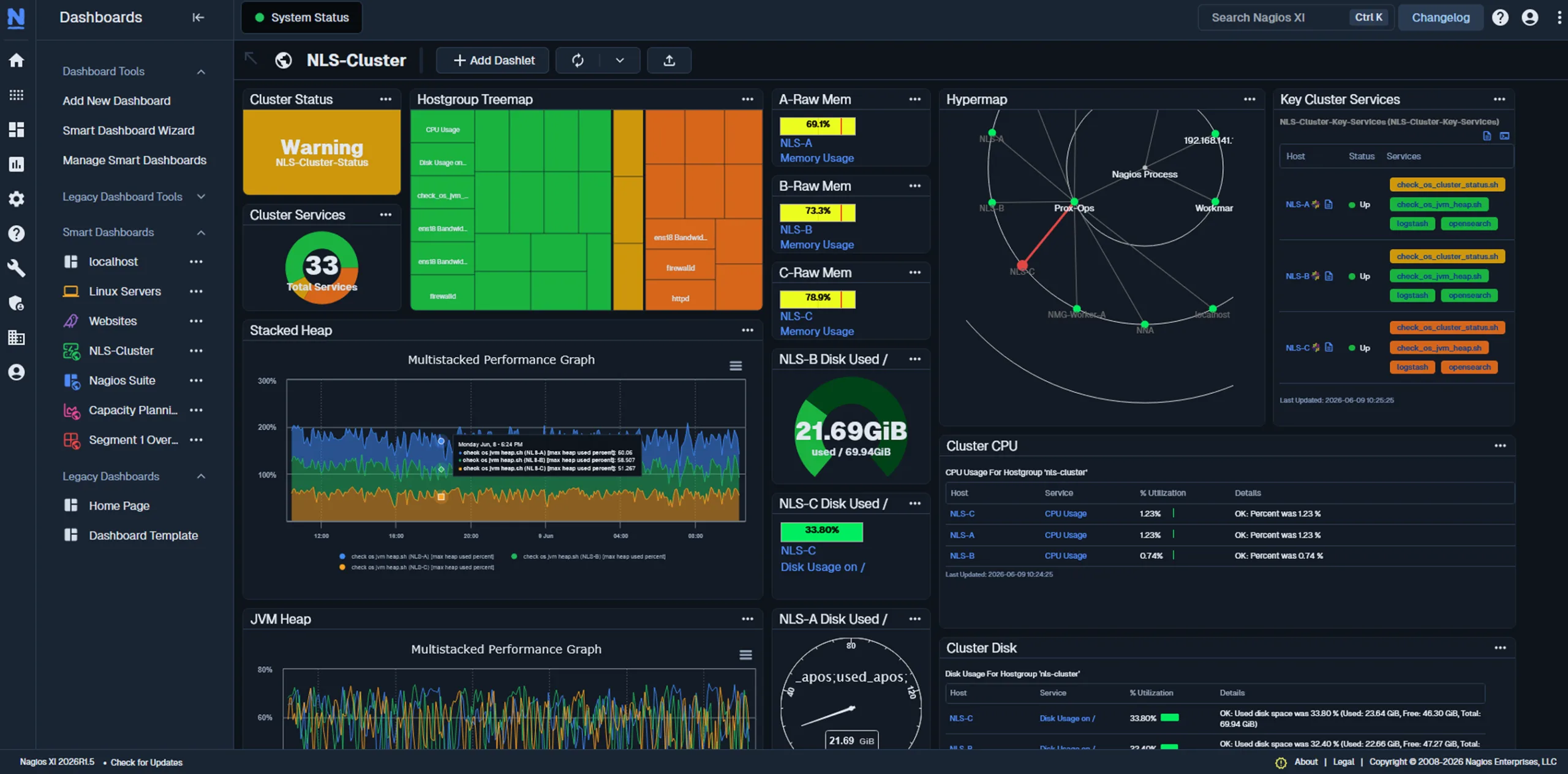The height and width of the screenshot is (774, 1568).
Task: Open the Dashboards icon in left rail
Action: [17, 129]
